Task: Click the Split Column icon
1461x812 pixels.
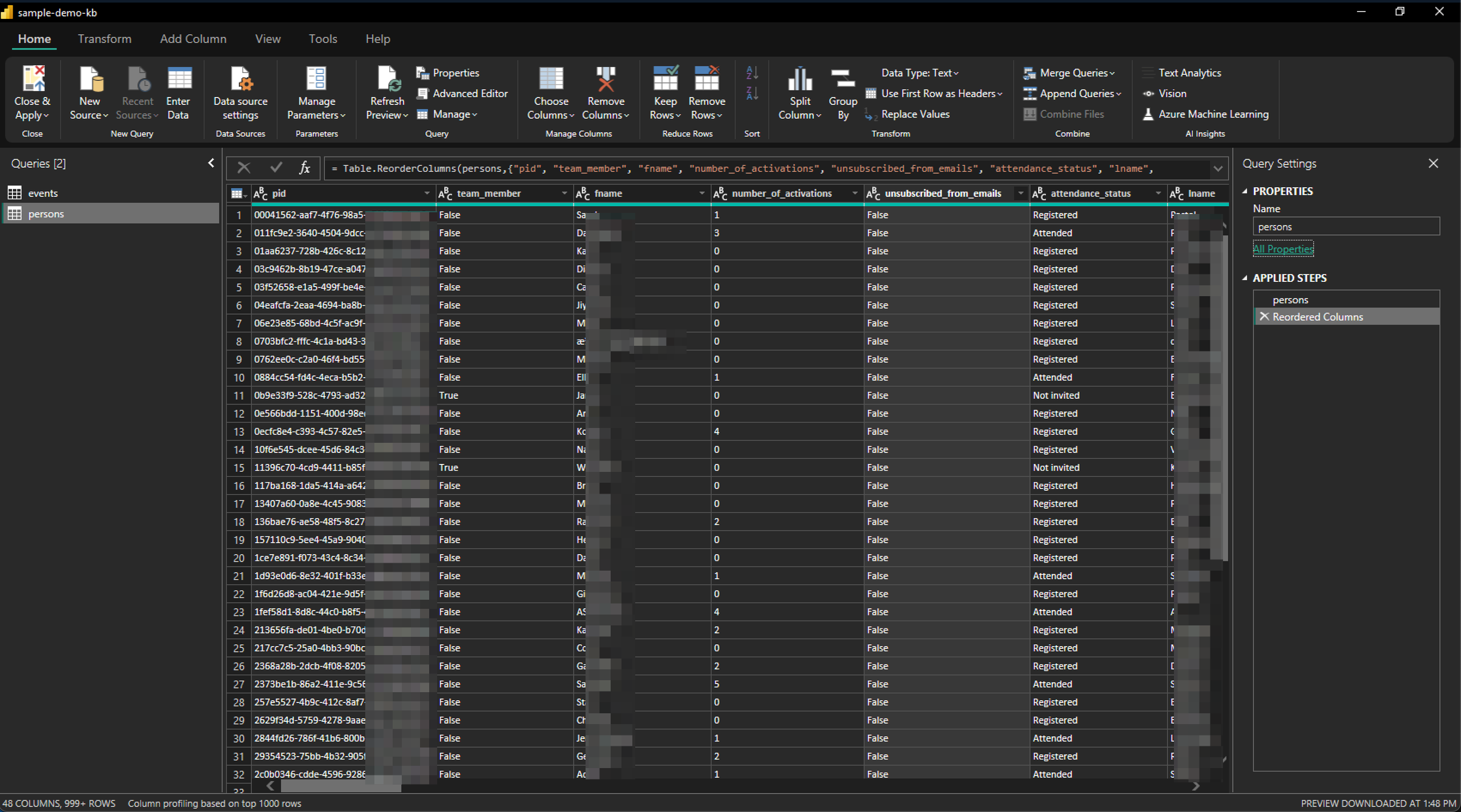Action: 800,79
